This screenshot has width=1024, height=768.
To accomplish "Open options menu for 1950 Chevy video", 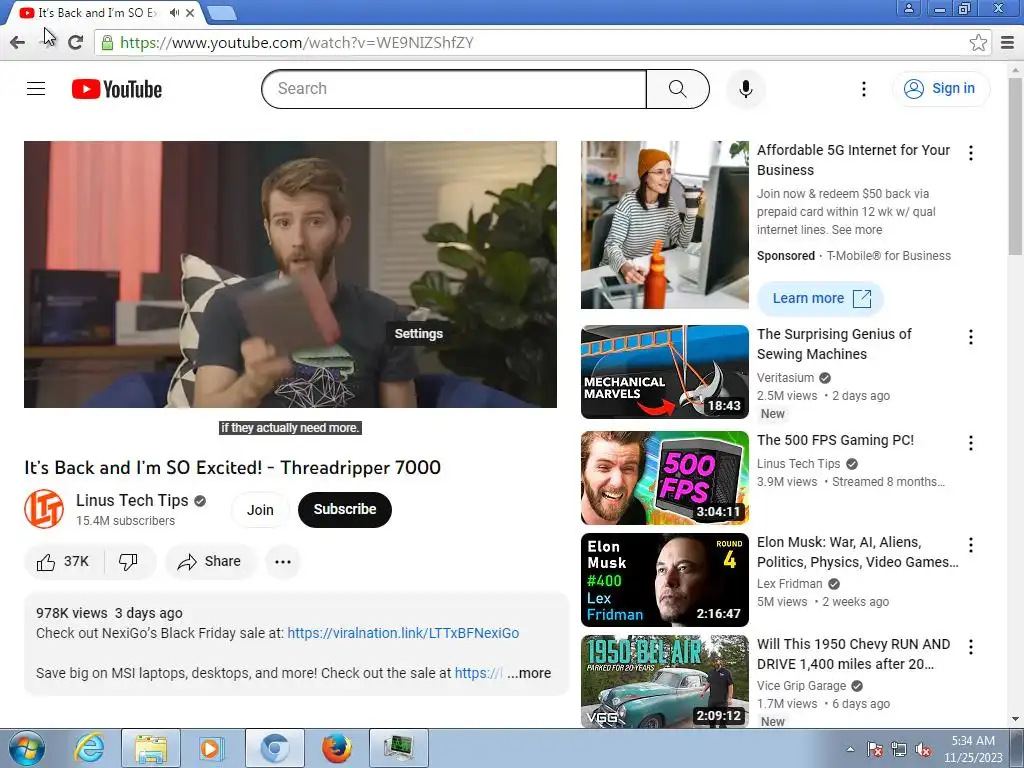I will click(971, 647).
